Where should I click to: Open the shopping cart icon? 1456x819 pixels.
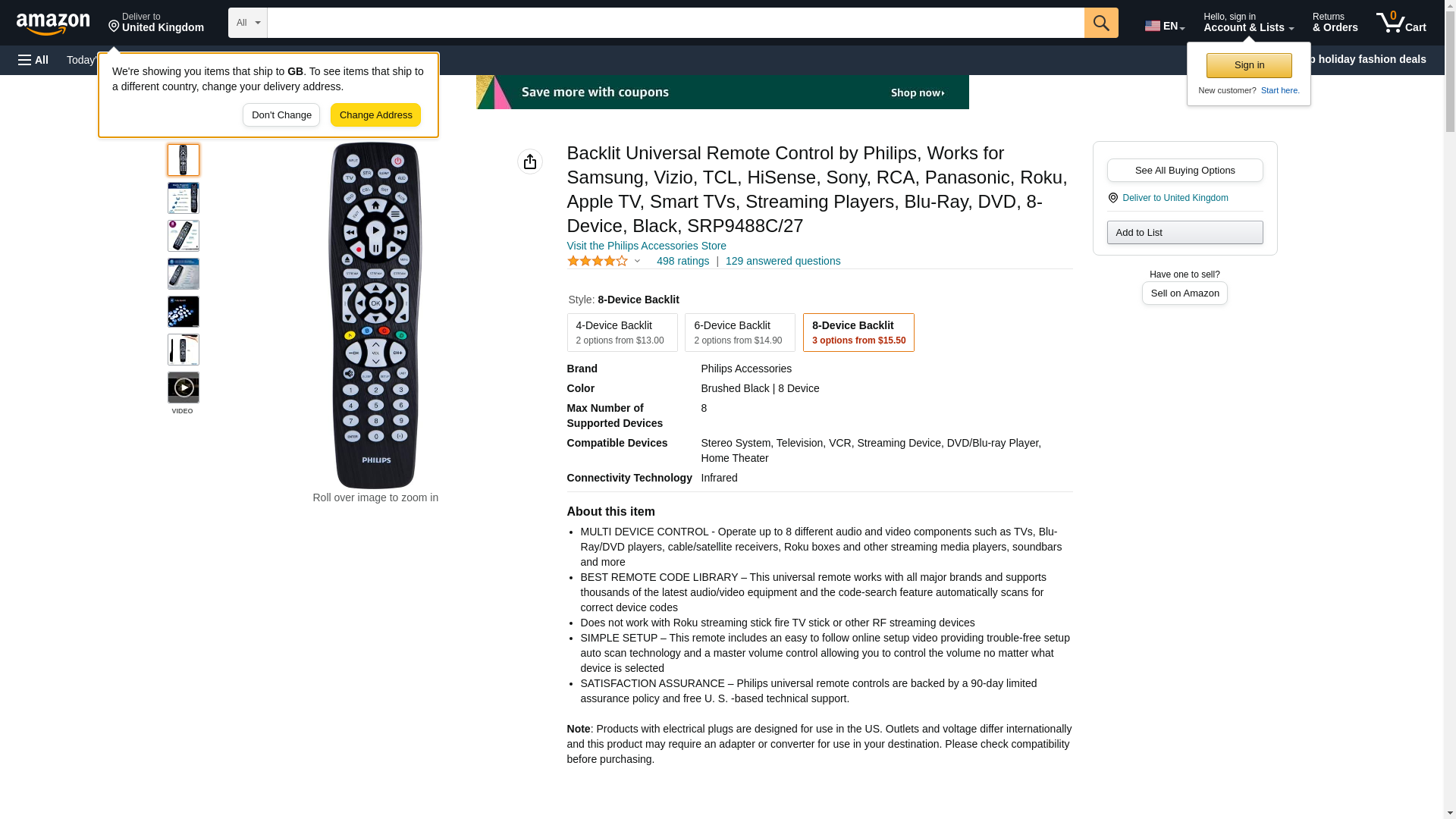point(1401,23)
